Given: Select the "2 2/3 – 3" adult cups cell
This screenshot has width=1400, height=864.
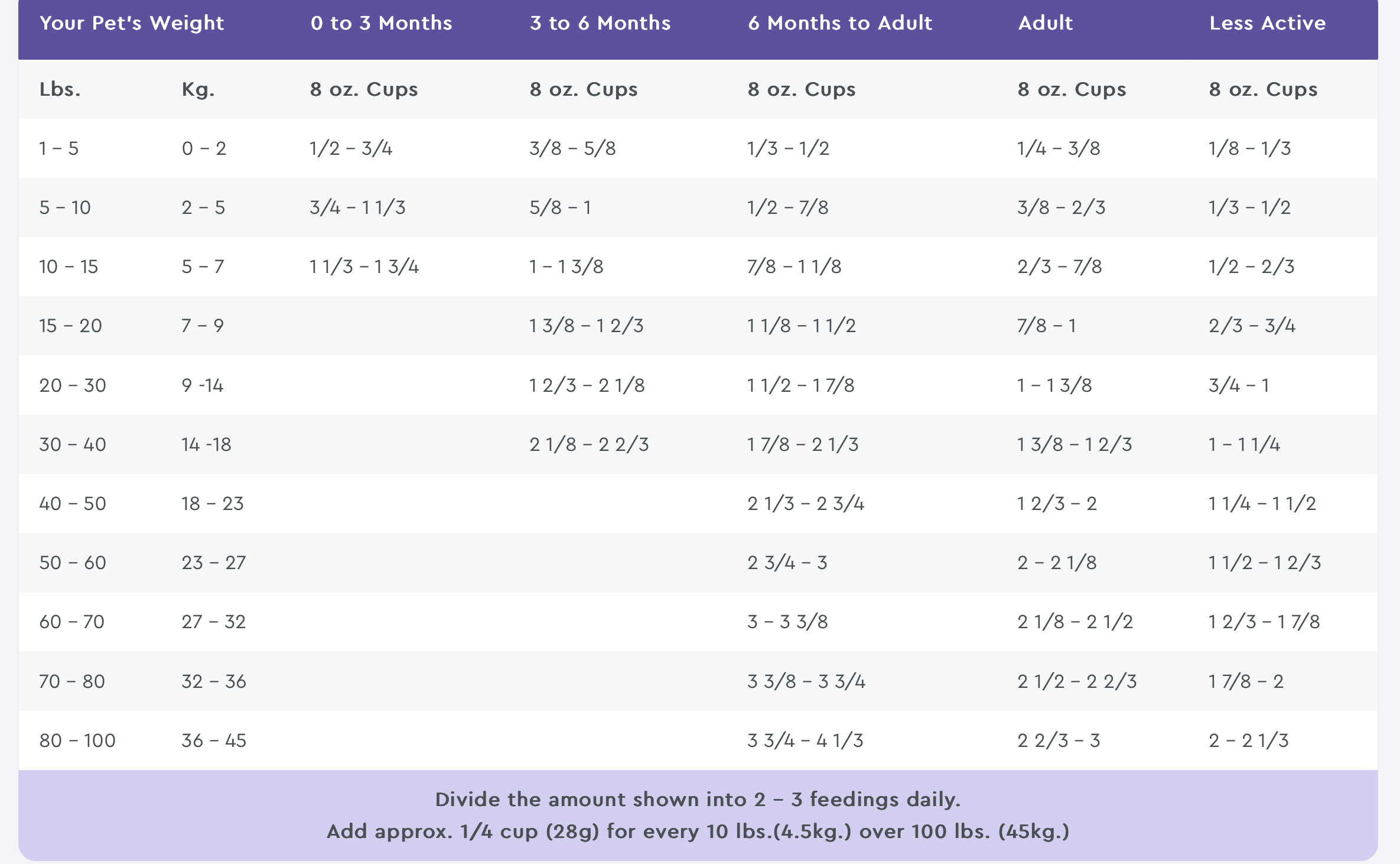Looking at the screenshot, I should tap(1059, 740).
